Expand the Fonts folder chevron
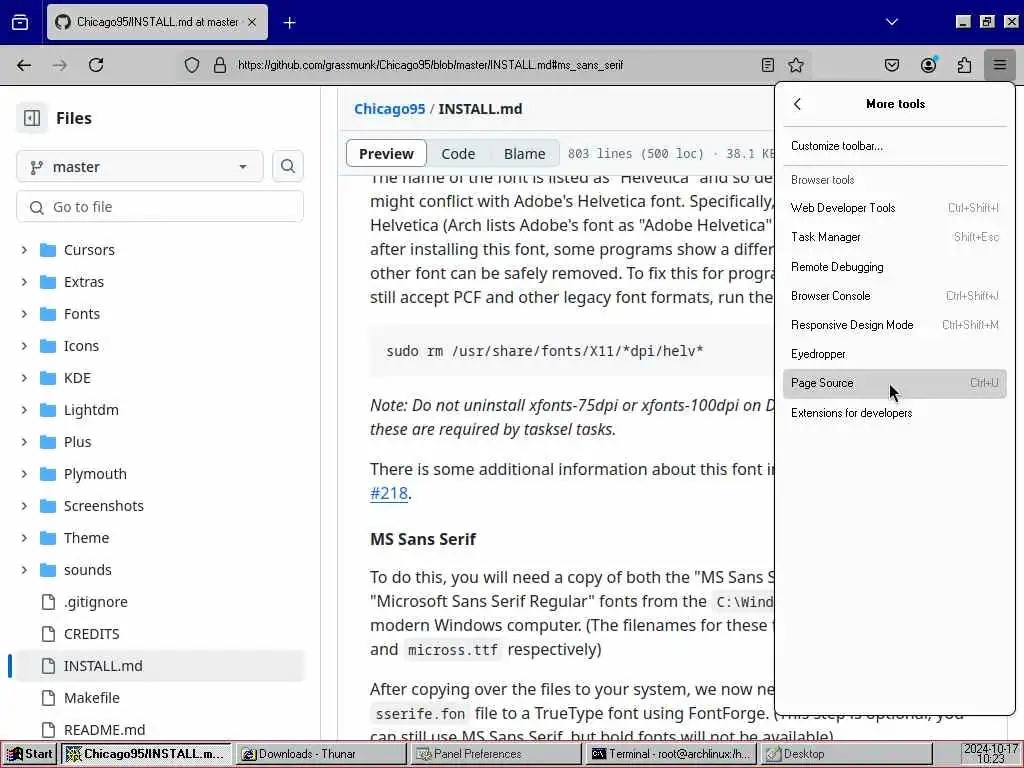This screenshot has width=1024, height=768. pos(24,314)
